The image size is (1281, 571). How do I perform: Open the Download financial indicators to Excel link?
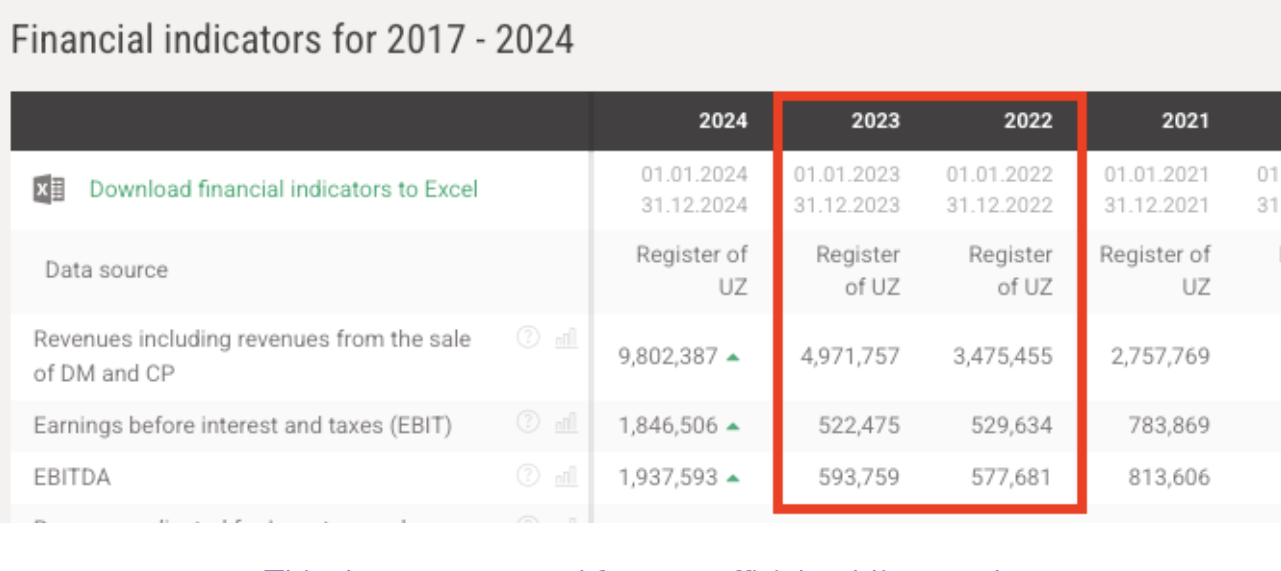click(x=283, y=189)
